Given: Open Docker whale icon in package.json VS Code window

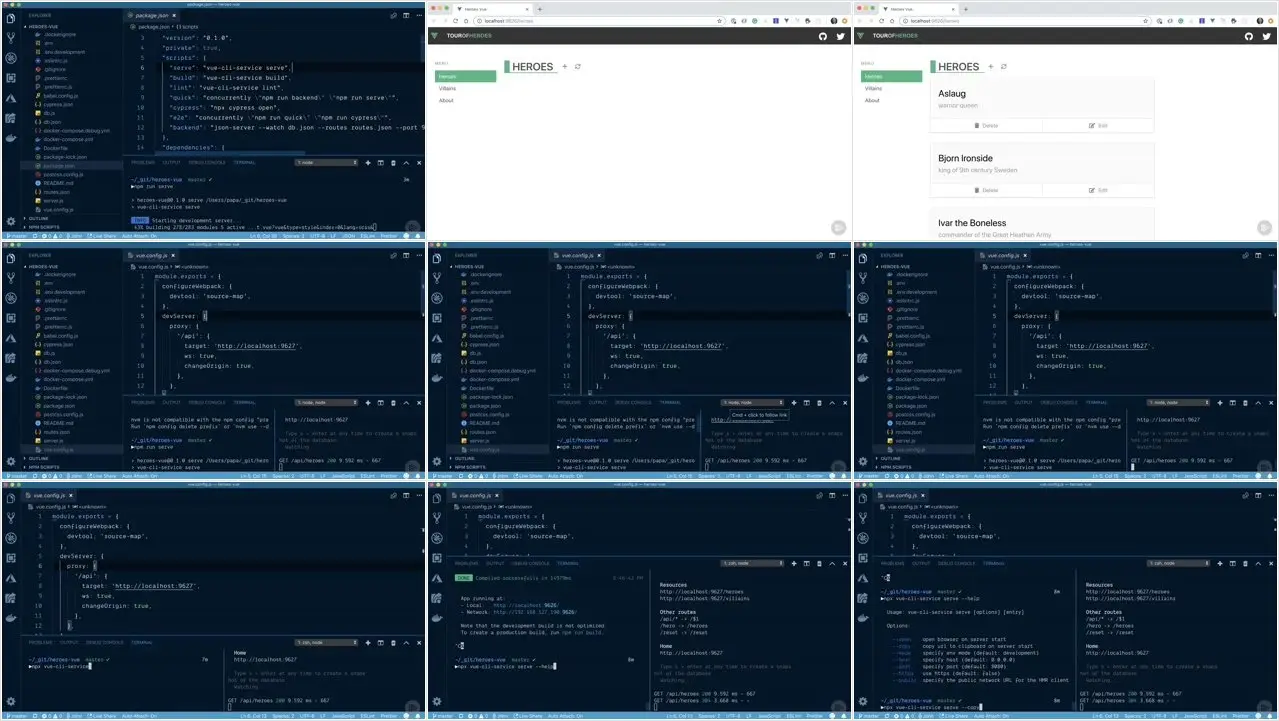Looking at the screenshot, I should pyautogui.click(x=10, y=138).
